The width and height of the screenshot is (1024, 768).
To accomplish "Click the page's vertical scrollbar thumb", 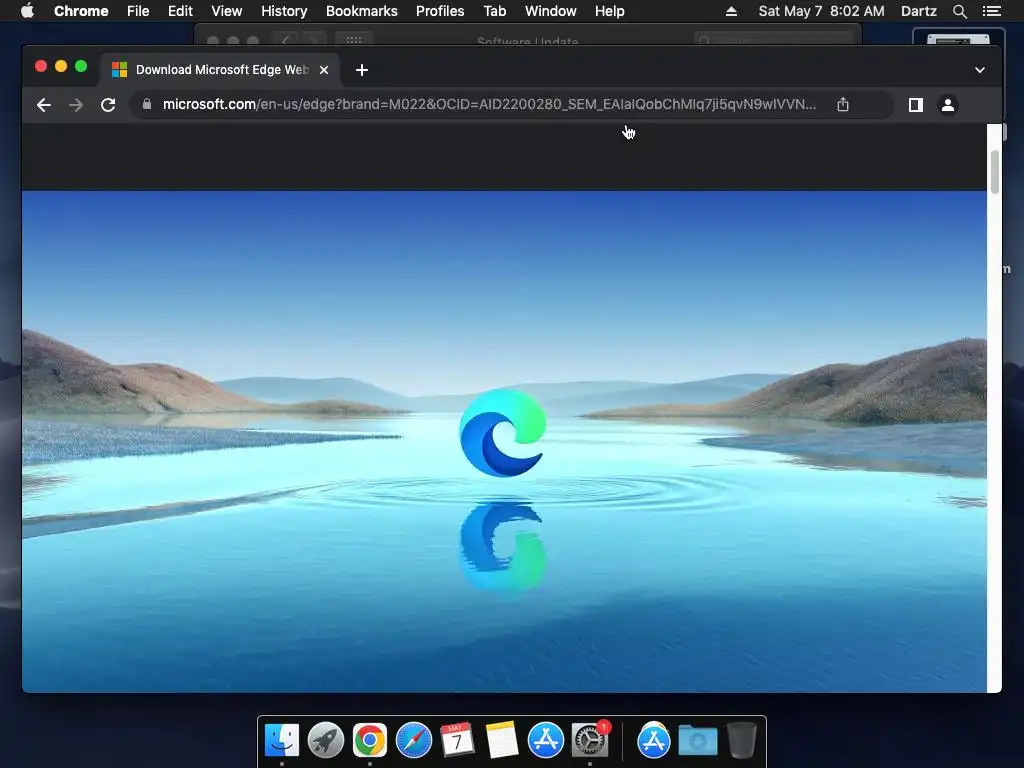I will click(995, 172).
